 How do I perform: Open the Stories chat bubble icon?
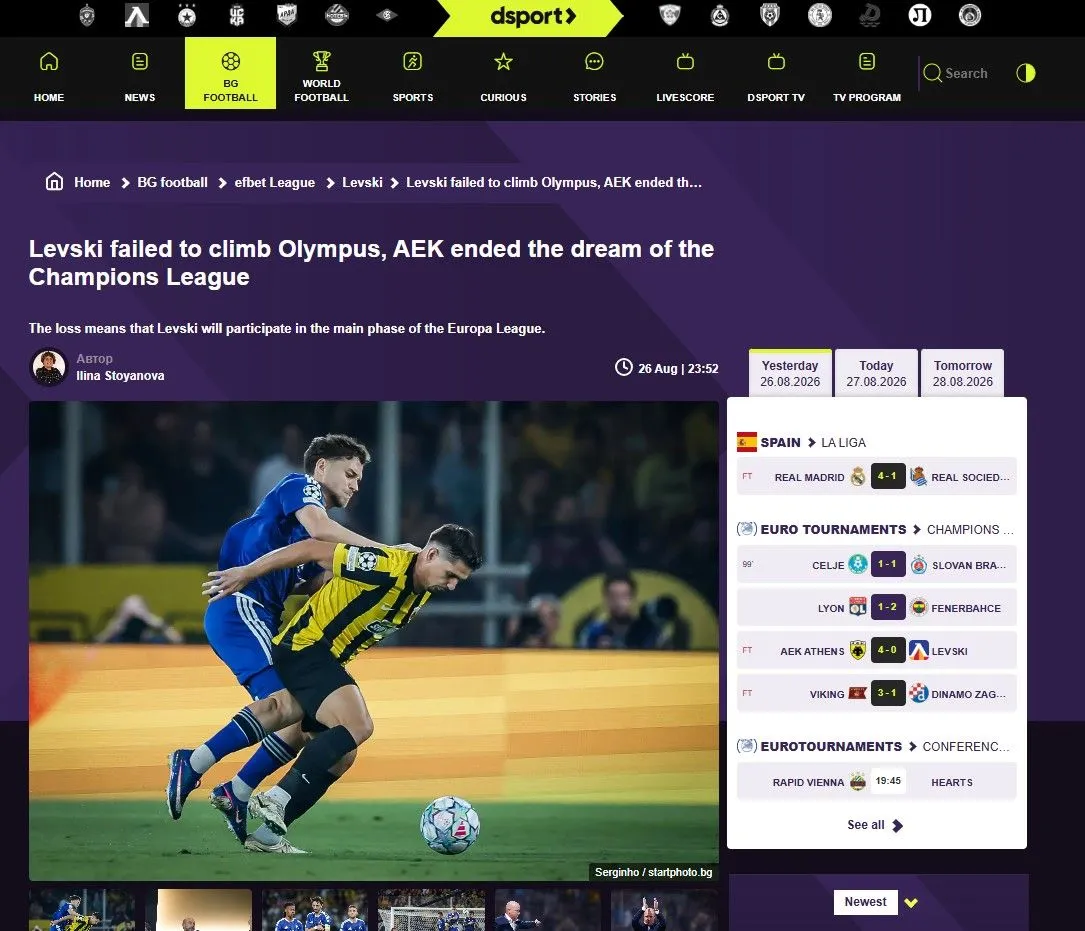pos(594,62)
